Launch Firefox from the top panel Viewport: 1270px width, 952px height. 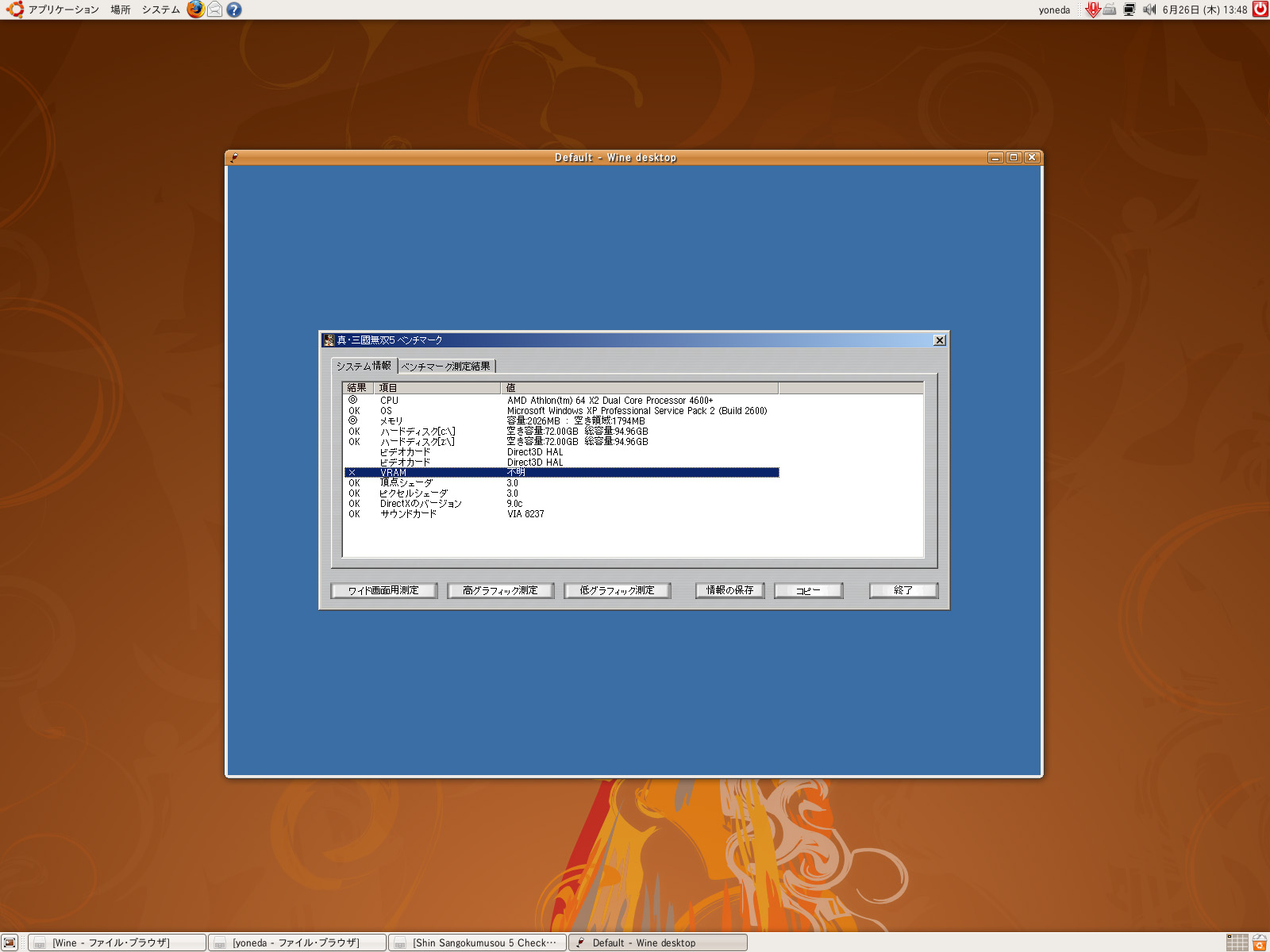point(195,10)
